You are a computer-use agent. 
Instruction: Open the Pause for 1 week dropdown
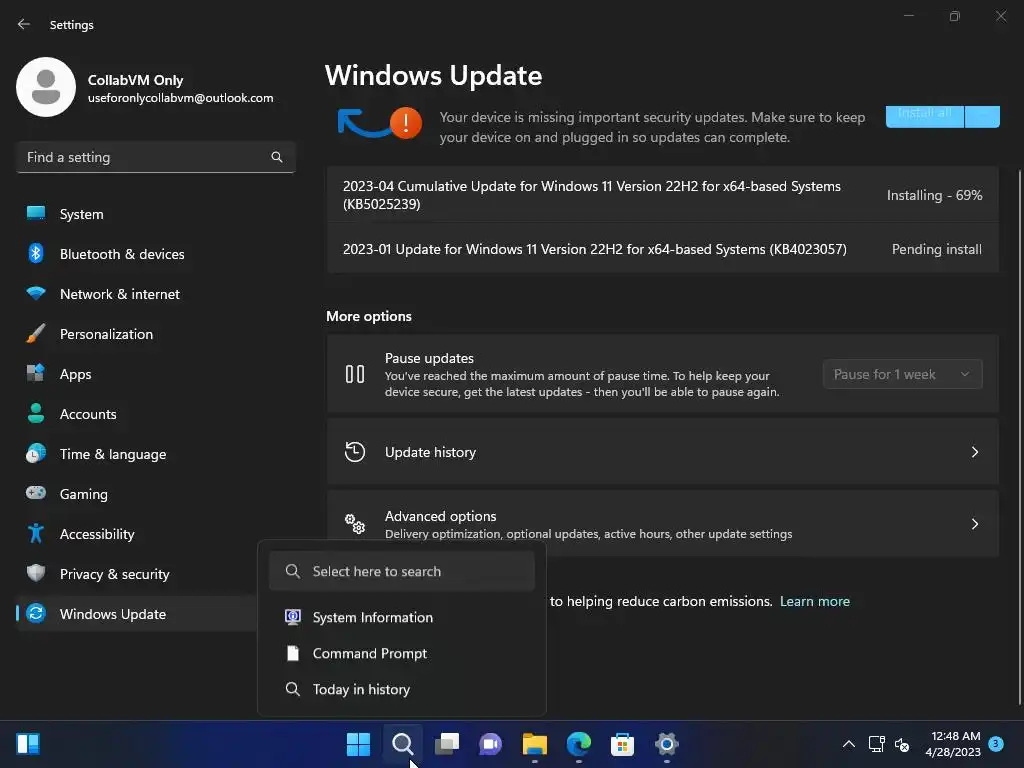(903, 374)
